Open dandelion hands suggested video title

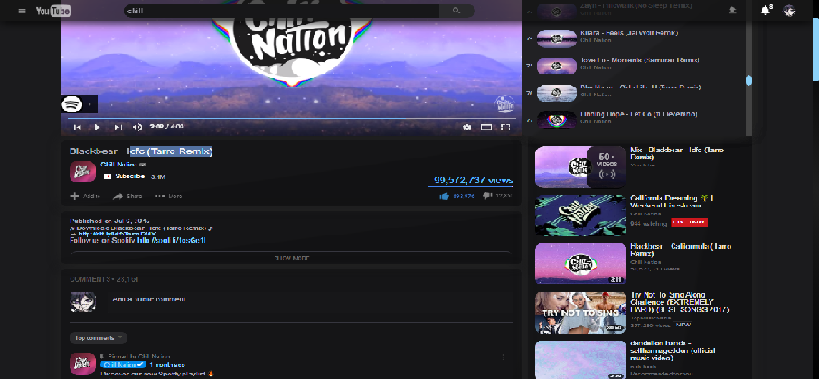tap(673, 350)
